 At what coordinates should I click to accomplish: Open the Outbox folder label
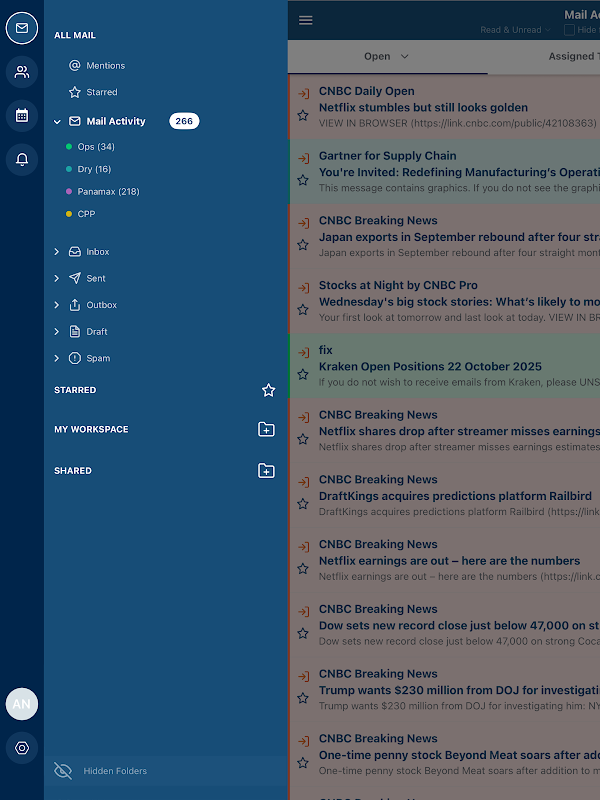pyautogui.click(x=102, y=305)
